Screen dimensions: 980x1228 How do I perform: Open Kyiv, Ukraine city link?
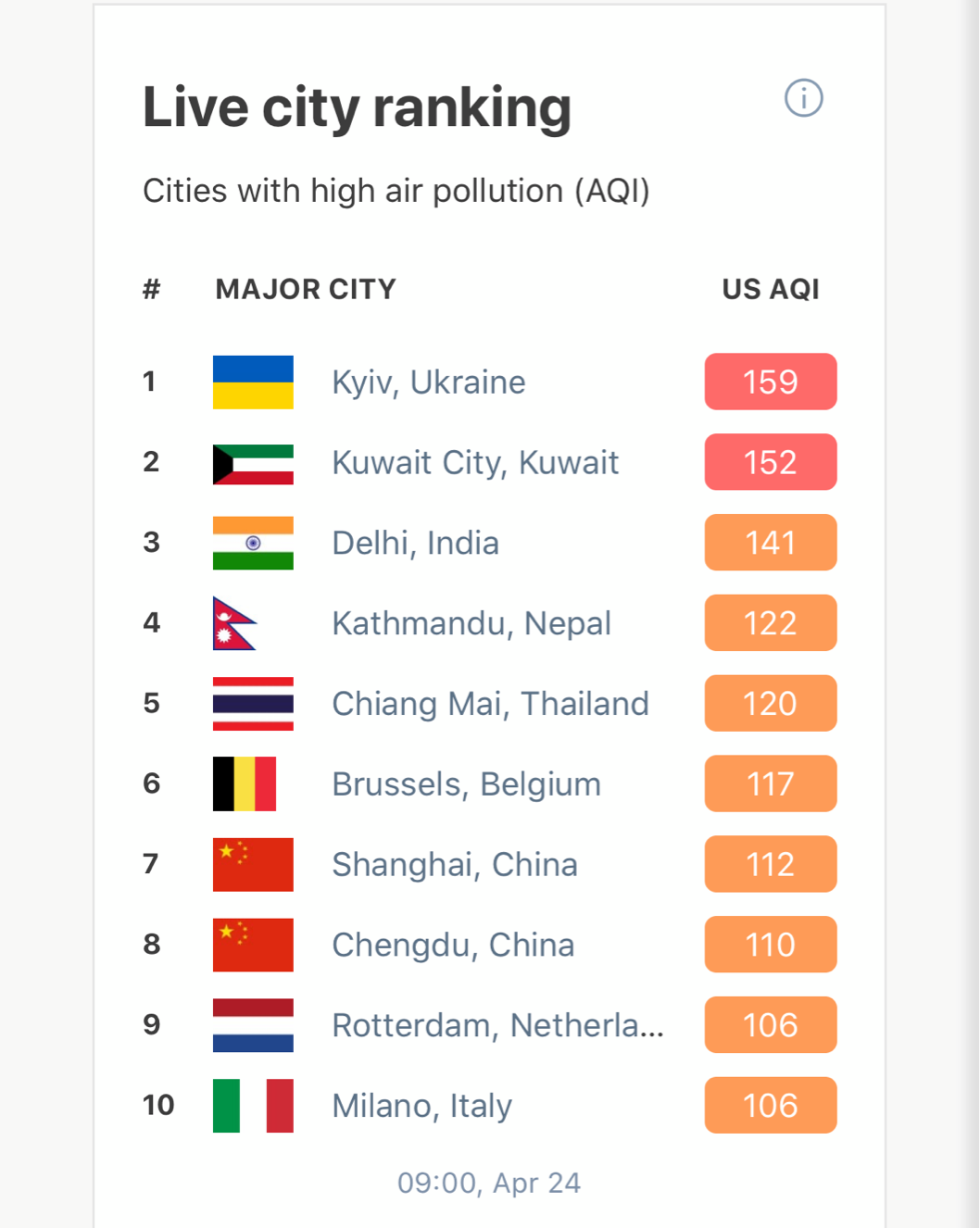(x=429, y=382)
